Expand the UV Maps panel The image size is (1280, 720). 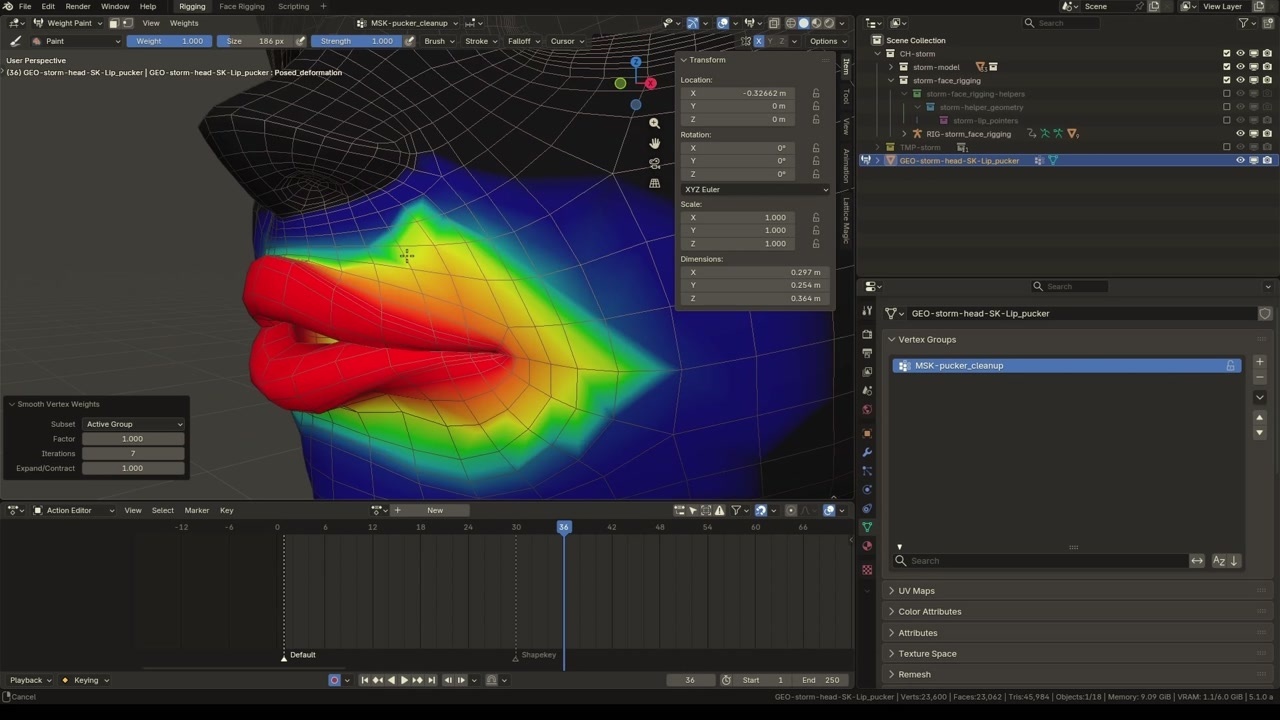[x=916, y=591]
